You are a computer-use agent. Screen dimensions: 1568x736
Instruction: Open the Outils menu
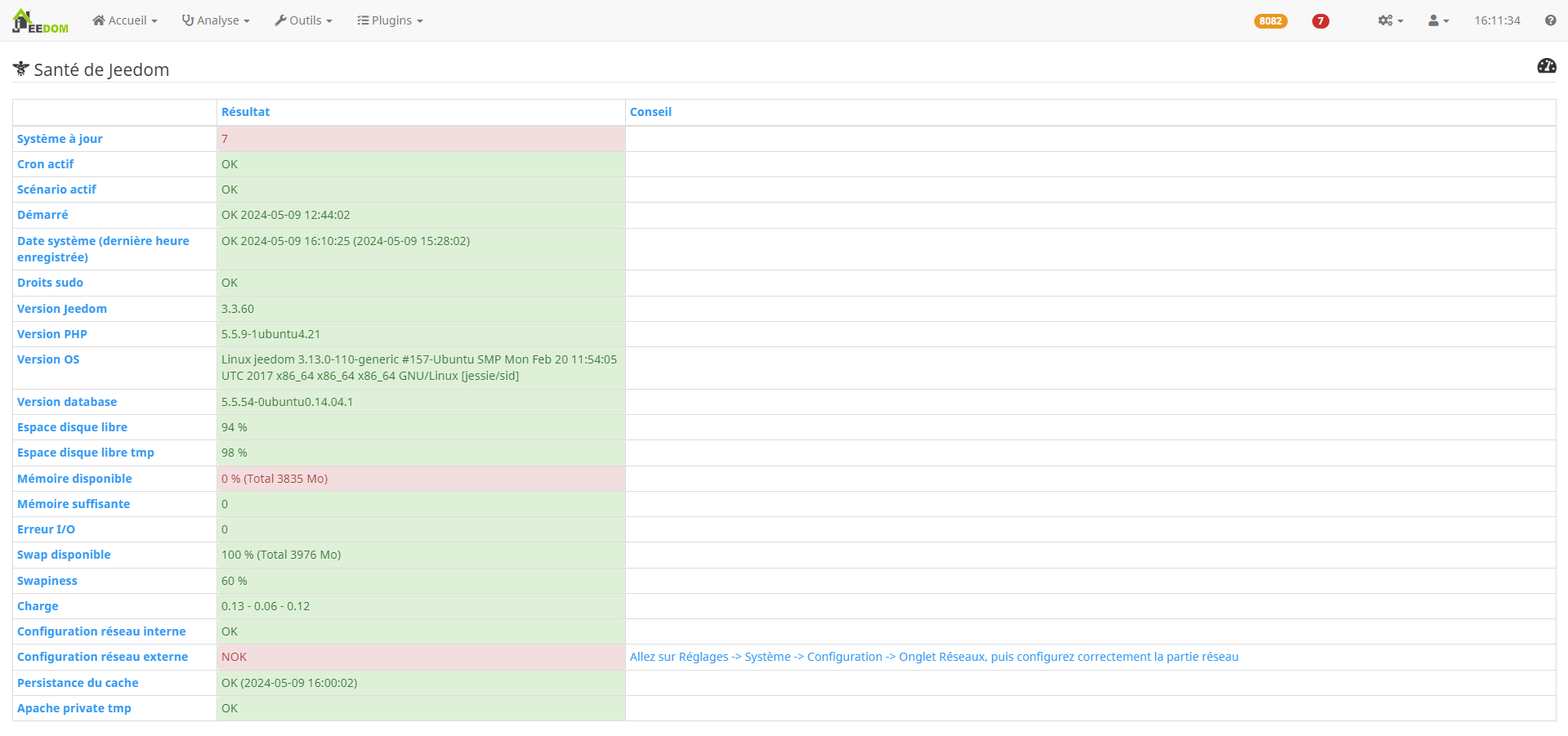pos(303,20)
